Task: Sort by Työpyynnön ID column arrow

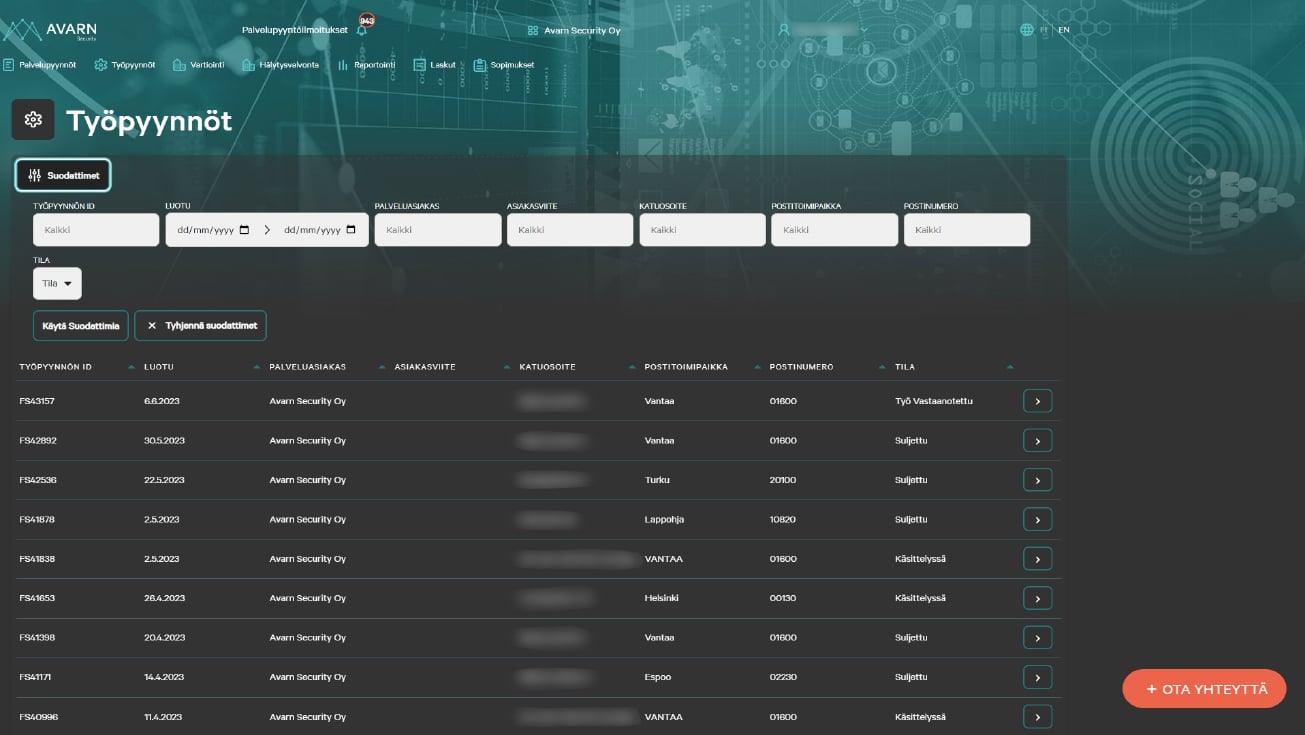Action: tap(132, 367)
